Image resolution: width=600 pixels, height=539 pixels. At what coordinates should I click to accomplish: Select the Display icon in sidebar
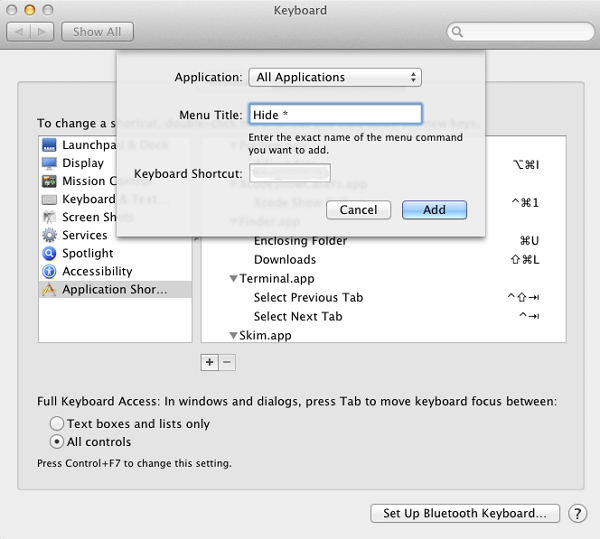[x=49, y=163]
